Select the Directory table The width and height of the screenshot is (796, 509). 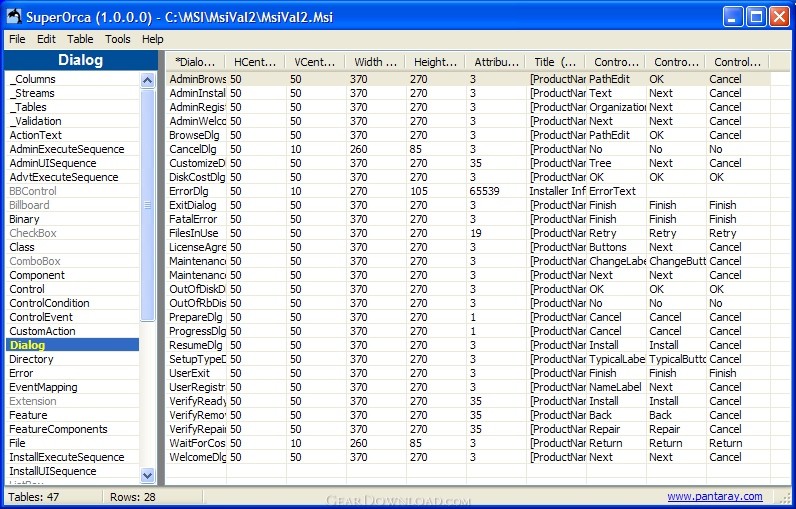(x=72, y=359)
